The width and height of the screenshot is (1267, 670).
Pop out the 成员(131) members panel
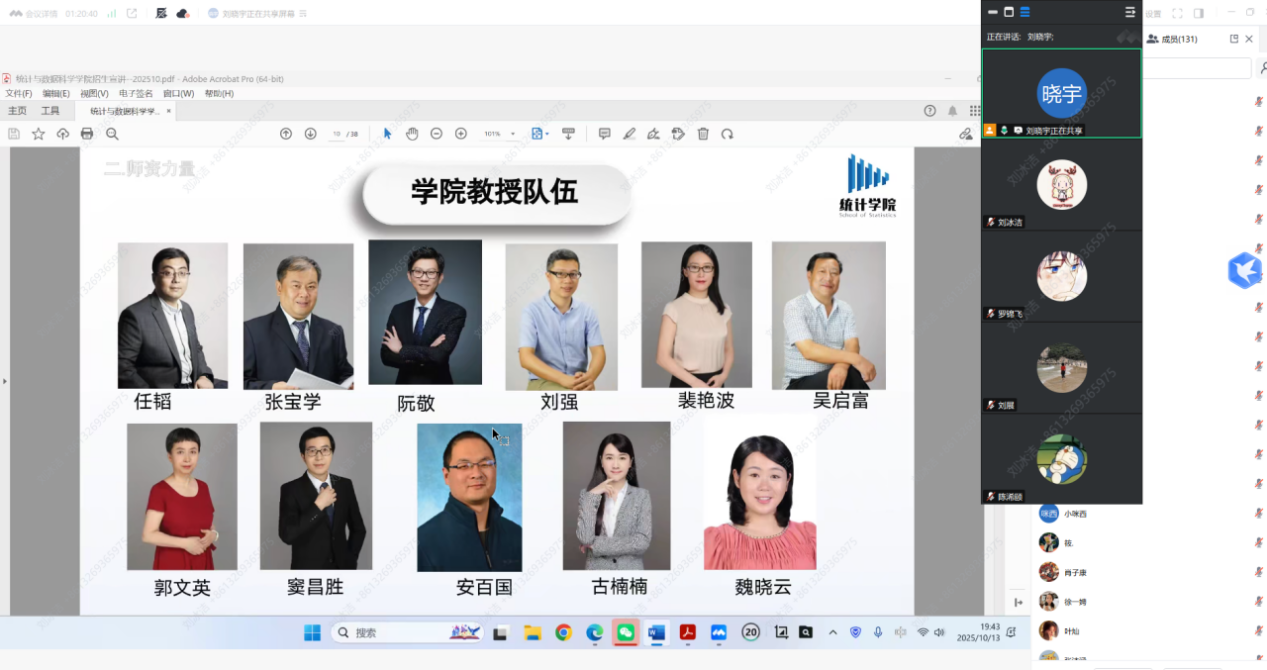(x=1234, y=39)
